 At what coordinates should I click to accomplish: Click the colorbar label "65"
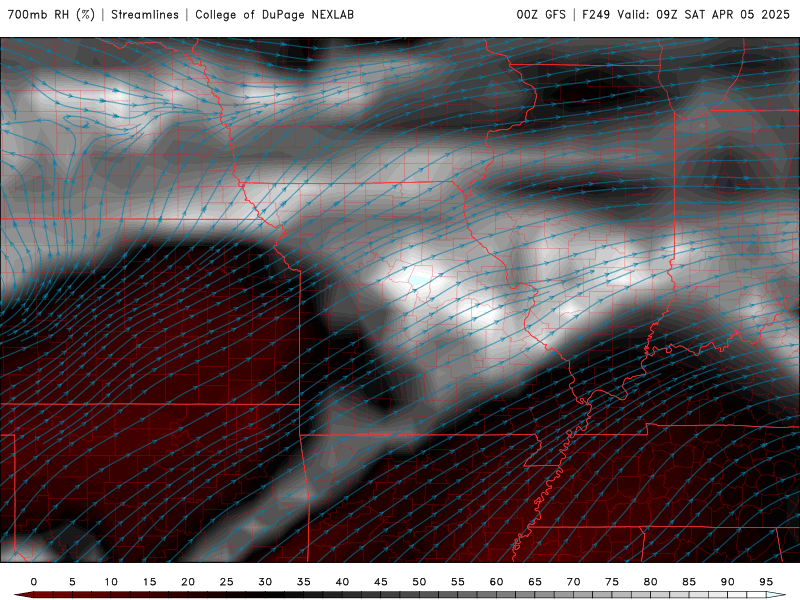535,582
